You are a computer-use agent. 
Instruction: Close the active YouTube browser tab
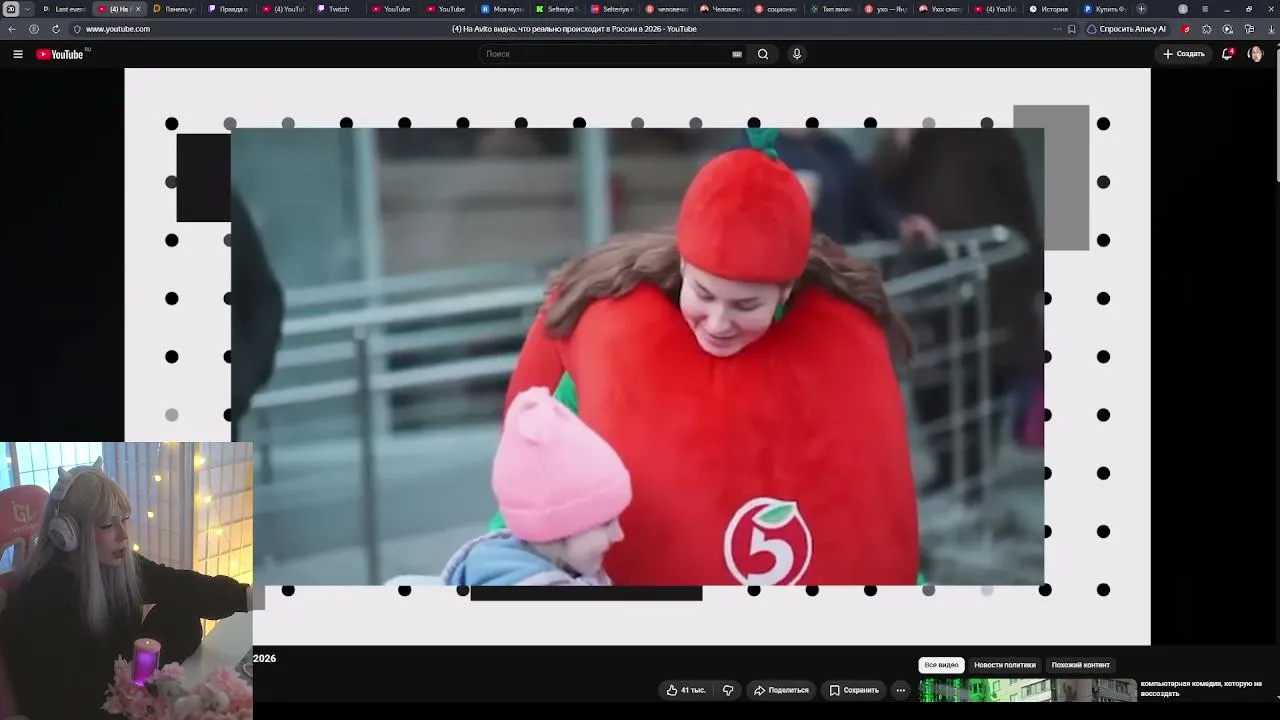pos(138,9)
